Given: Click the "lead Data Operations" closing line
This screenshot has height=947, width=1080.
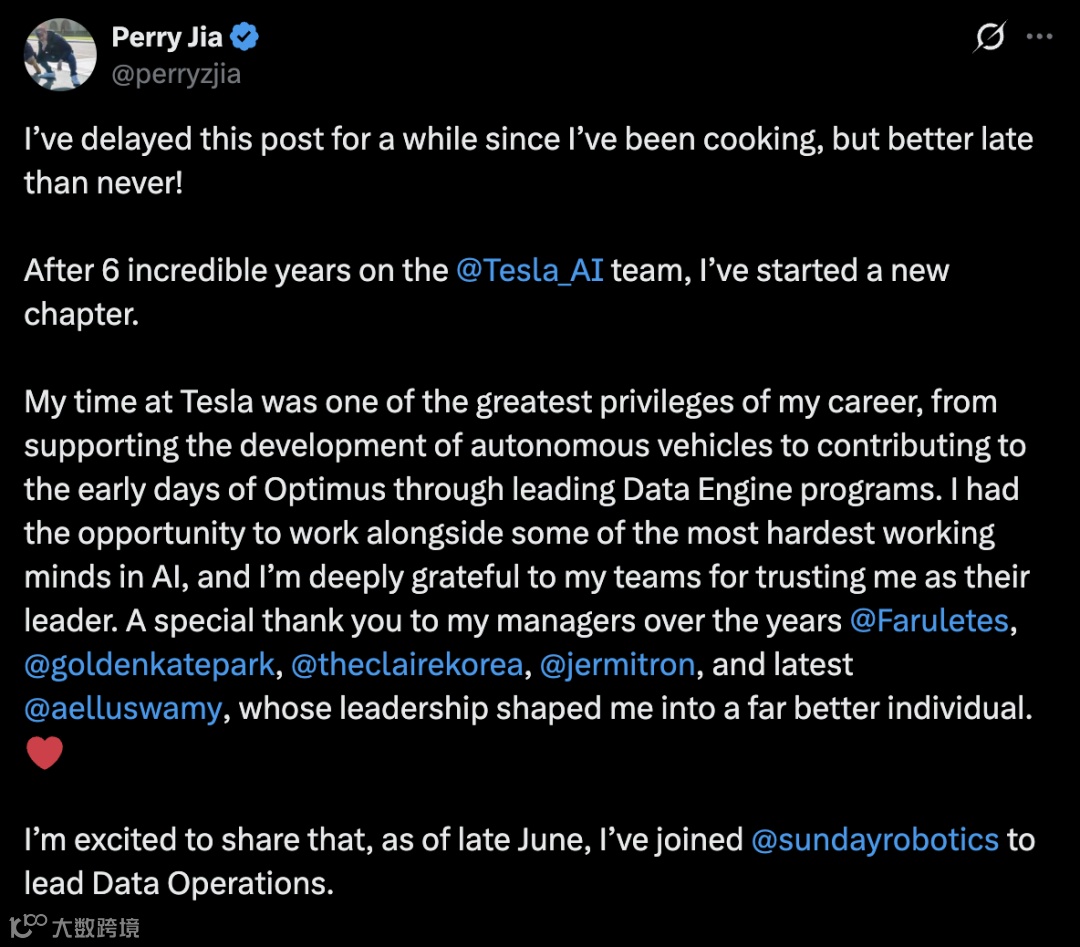Looking at the screenshot, I should pos(178,883).
